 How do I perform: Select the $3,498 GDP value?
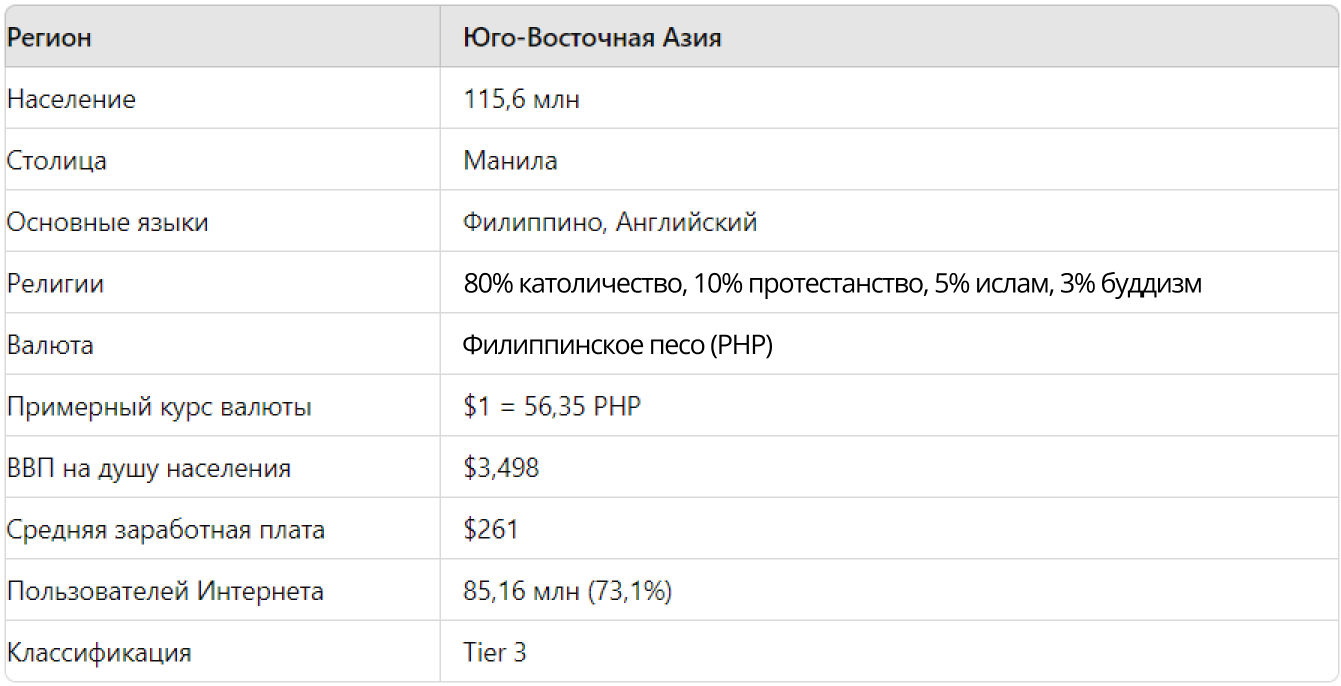pyautogui.click(x=501, y=469)
